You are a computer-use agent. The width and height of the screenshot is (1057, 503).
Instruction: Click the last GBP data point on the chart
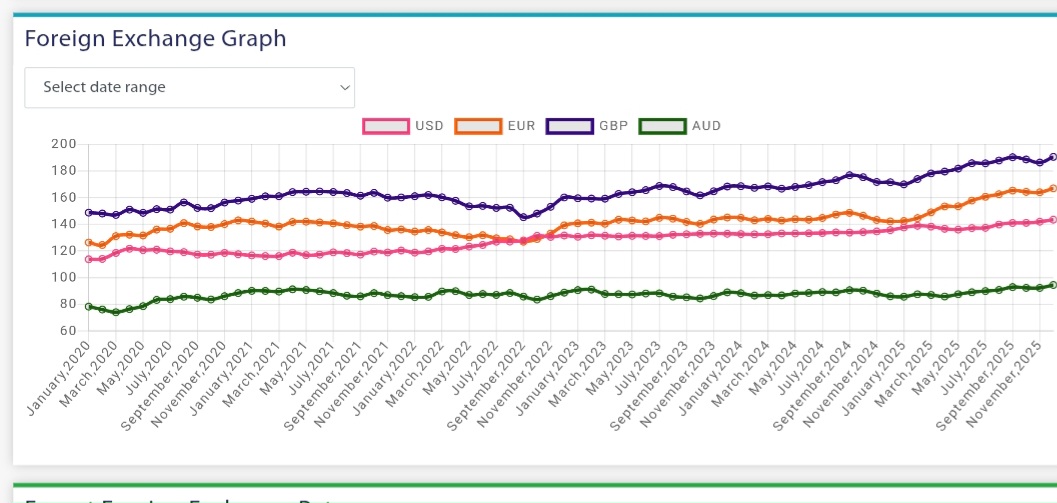pyautogui.click(x=1053, y=157)
